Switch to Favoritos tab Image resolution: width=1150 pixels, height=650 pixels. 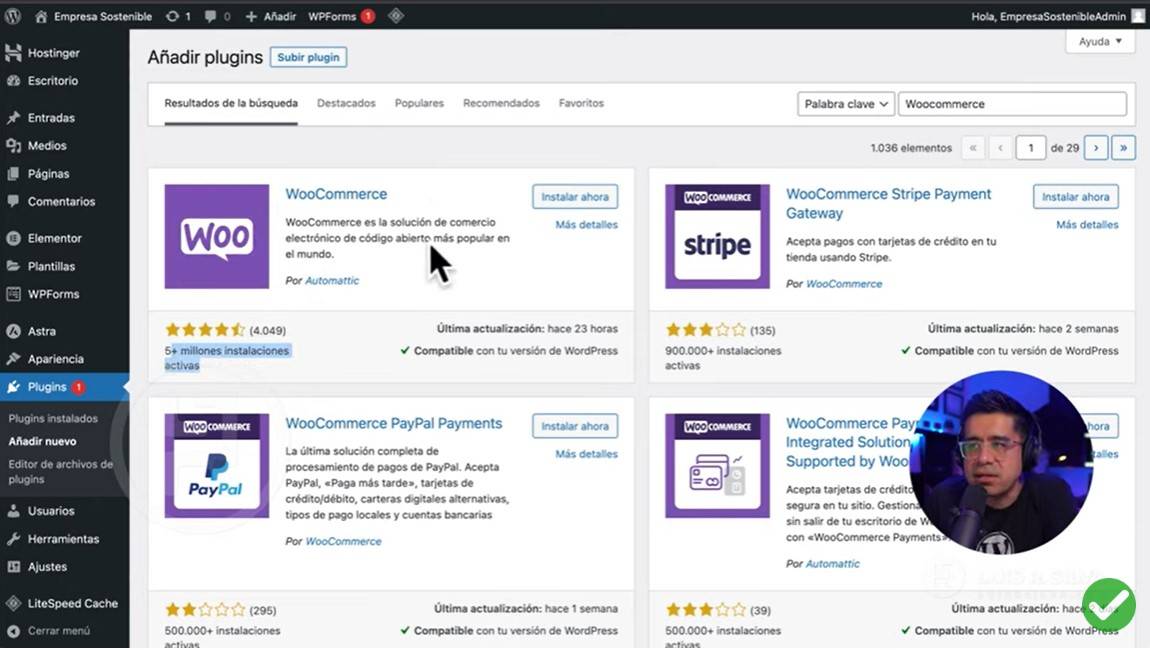click(582, 103)
